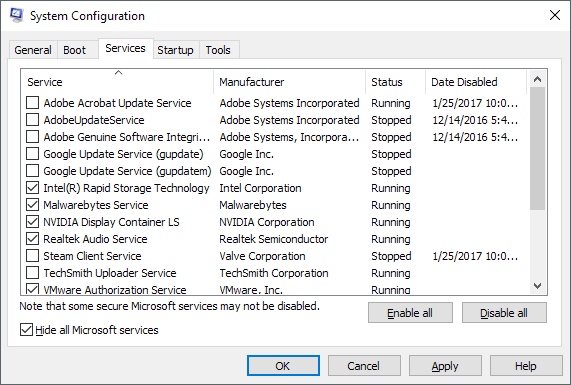
Task: Uncheck VMware Authorization Service checkbox
Action: pyautogui.click(x=32, y=289)
